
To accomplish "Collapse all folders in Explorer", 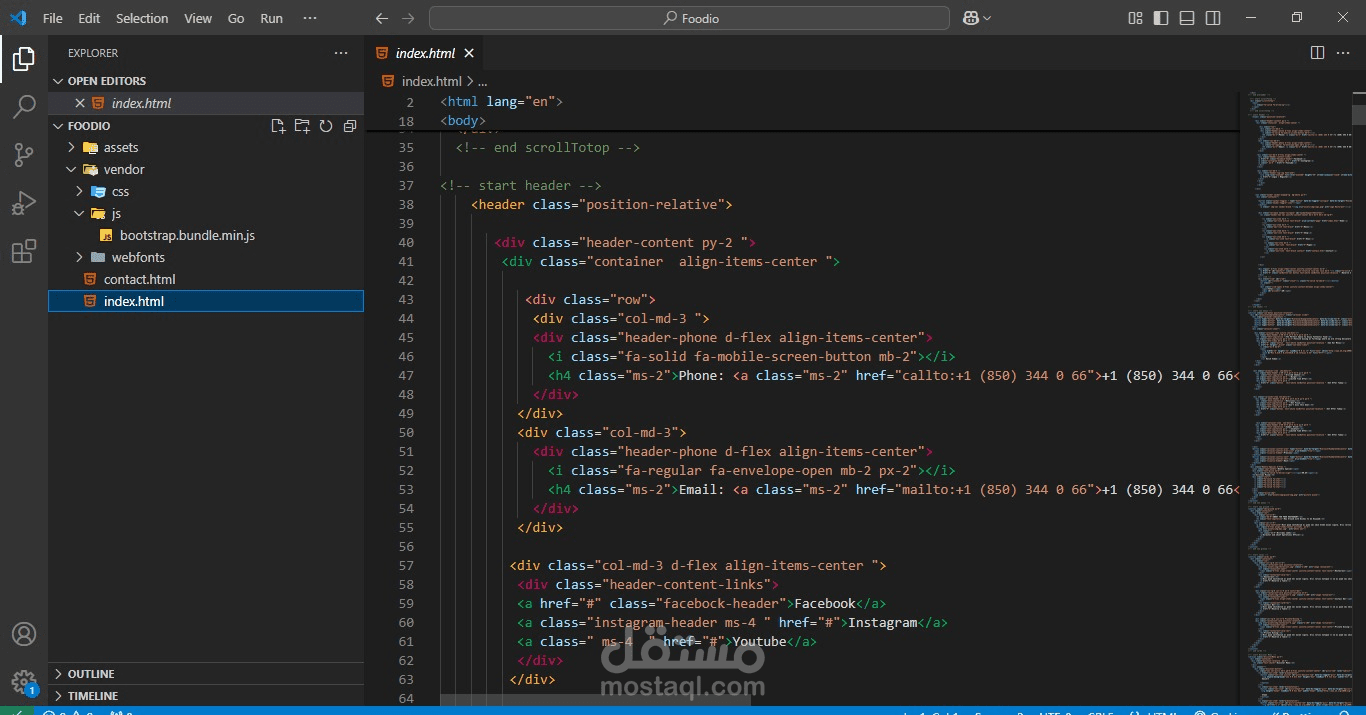I will coord(350,126).
